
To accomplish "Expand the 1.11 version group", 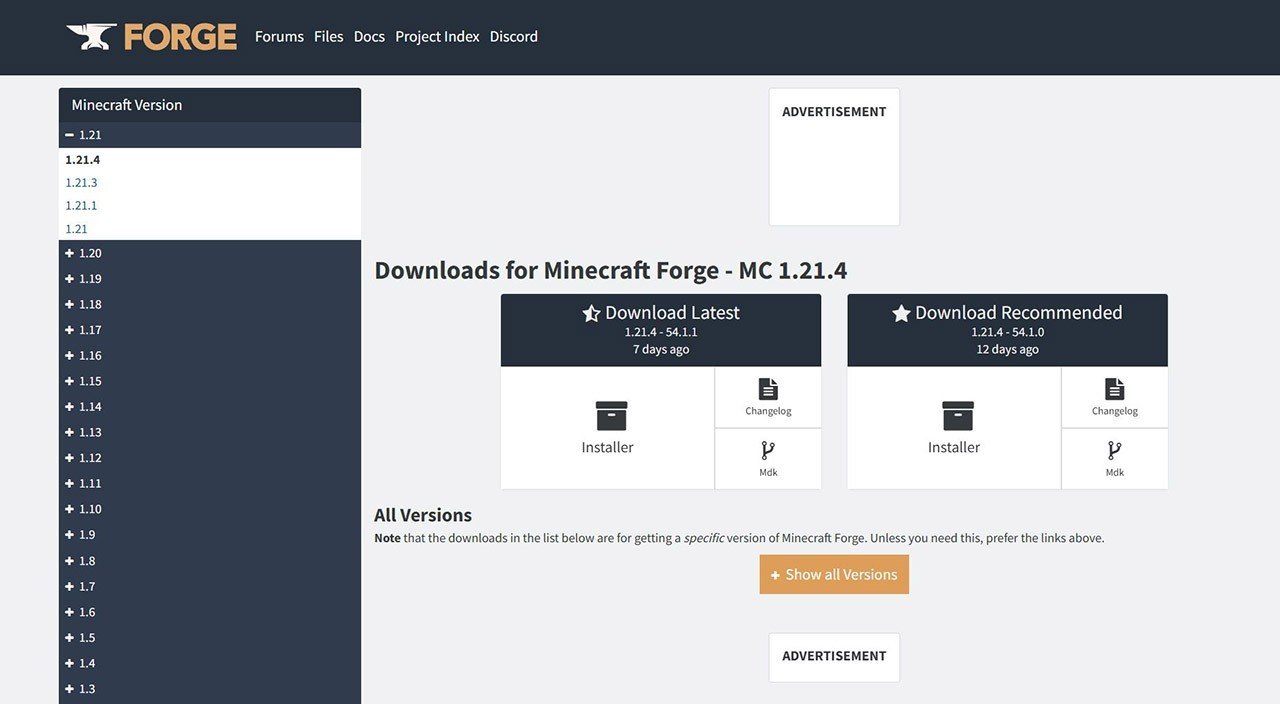I will coord(210,483).
